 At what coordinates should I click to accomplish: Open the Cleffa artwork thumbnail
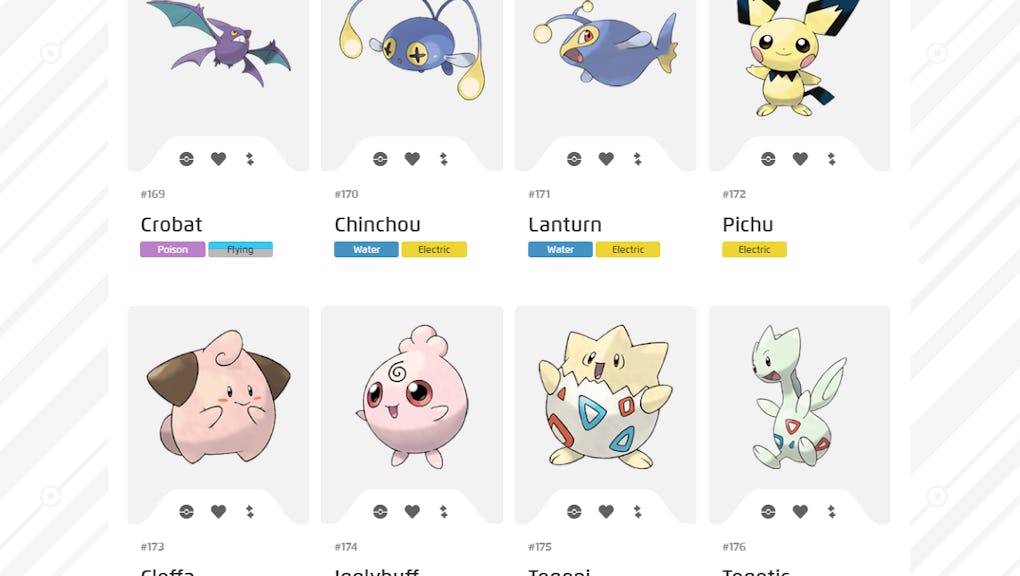(x=219, y=396)
